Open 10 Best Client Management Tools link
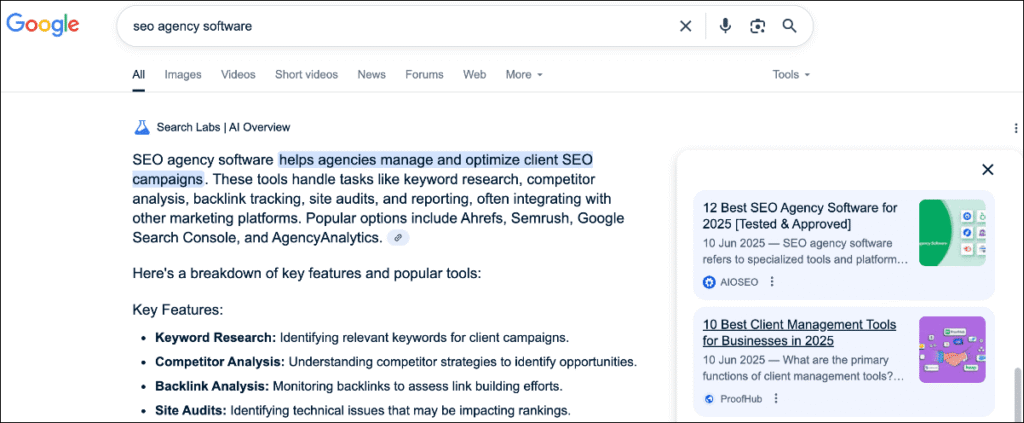Viewport: 1024px width, 423px height. 799,333
